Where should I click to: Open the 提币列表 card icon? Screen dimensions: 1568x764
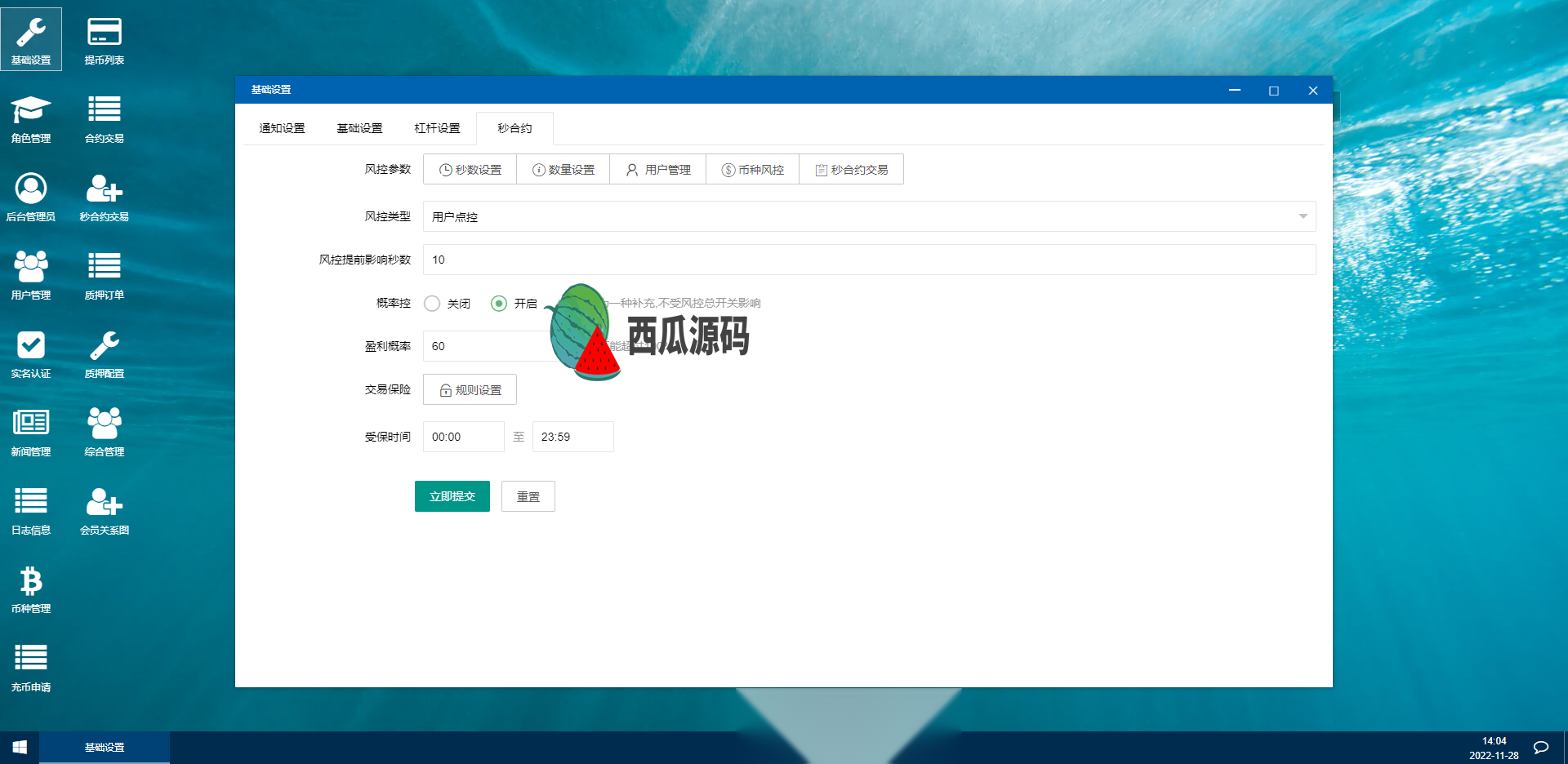pyautogui.click(x=104, y=40)
